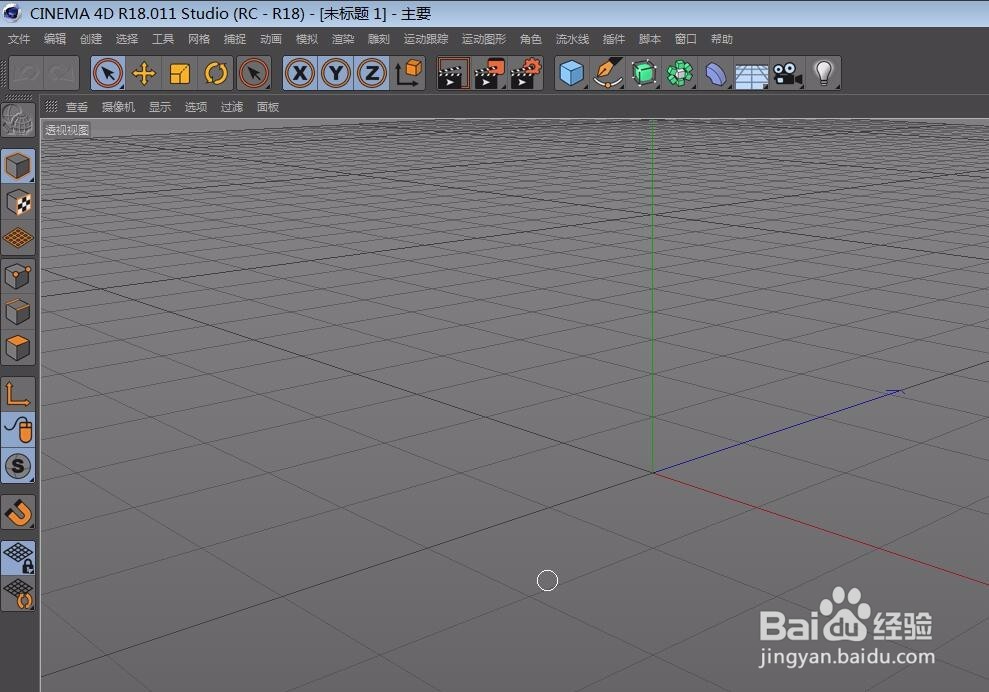Screen dimensions: 989x692
Task: Toggle X axis lock
Action: (x=300, y=73)
